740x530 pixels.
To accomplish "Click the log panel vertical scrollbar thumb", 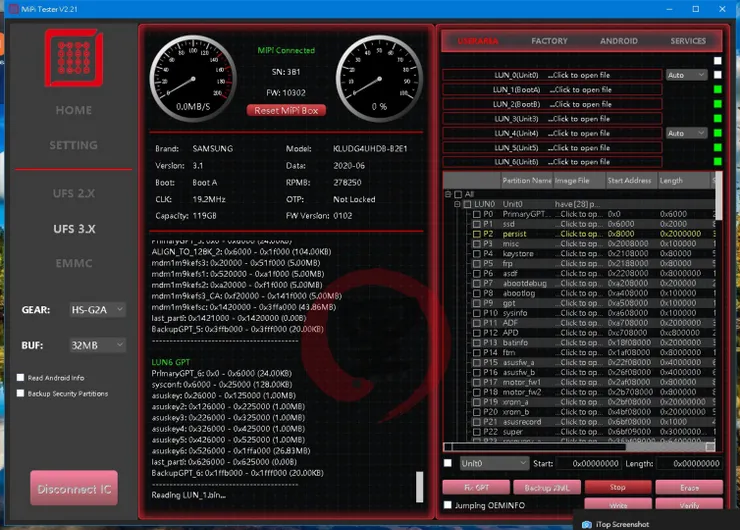I will [x=420, y=487].
